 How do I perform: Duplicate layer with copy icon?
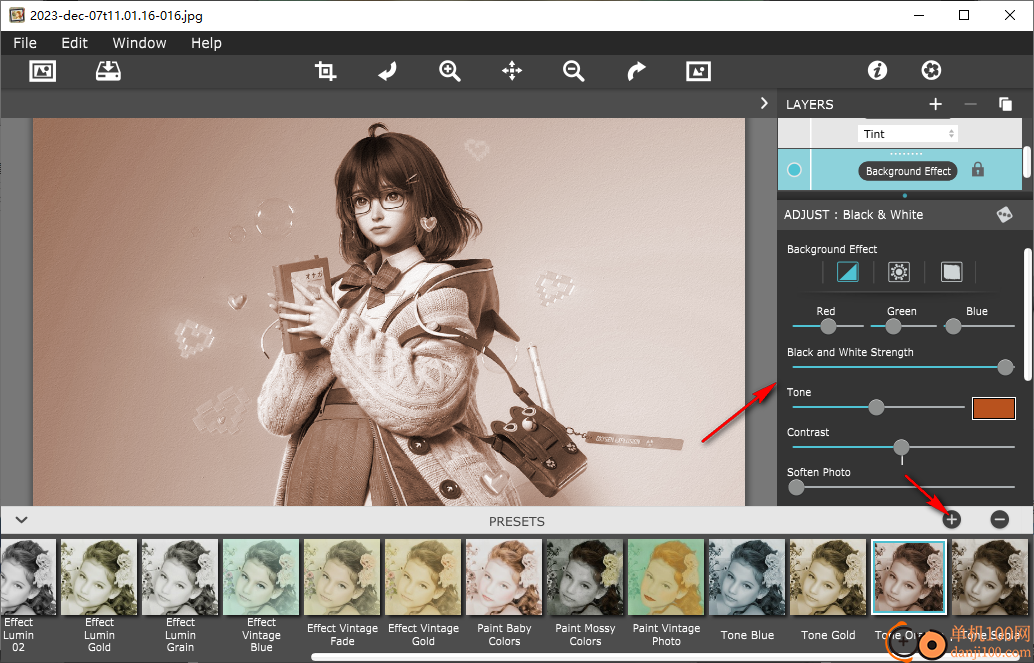tap(1005, 104)
